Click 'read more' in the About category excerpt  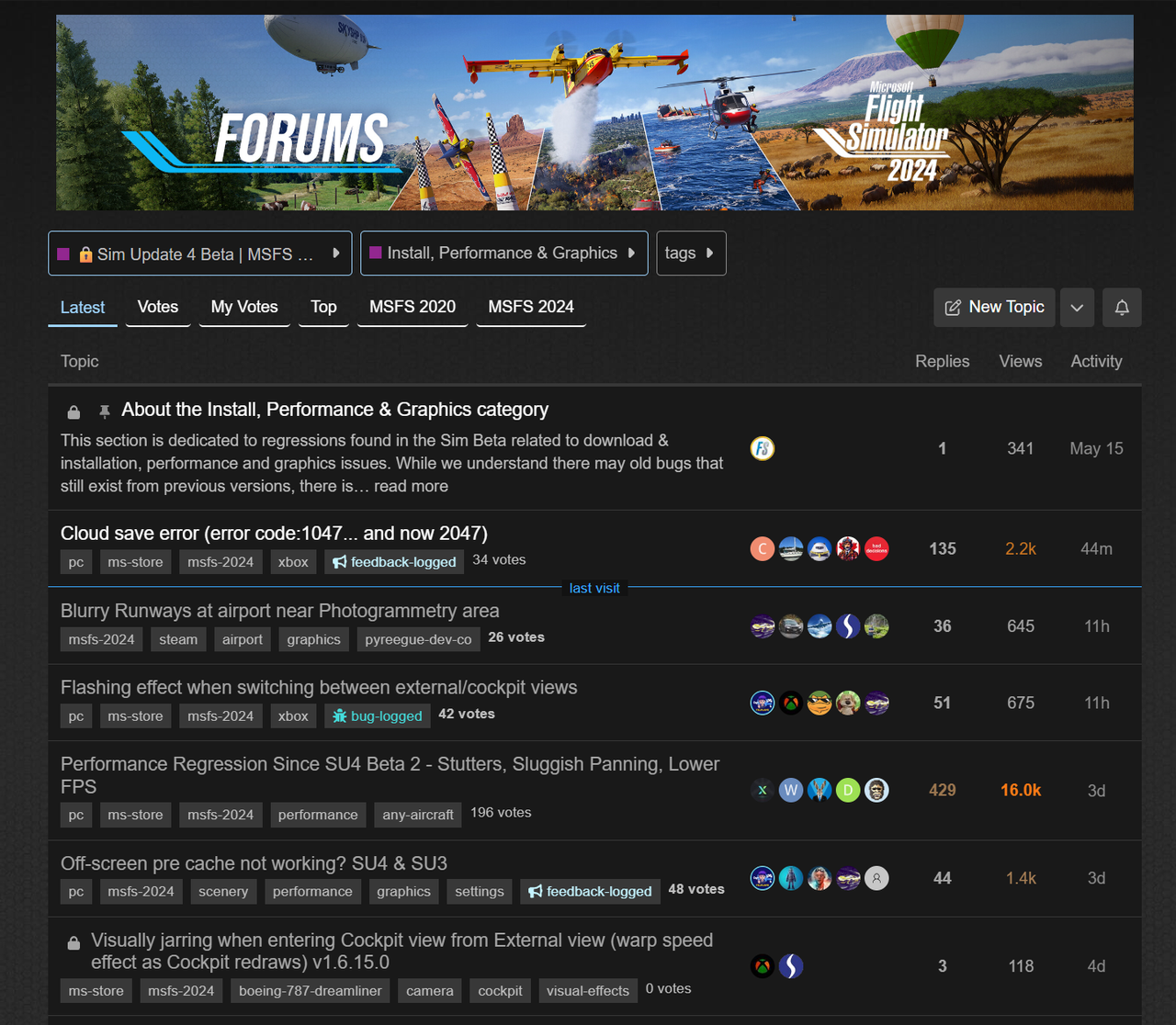[x=411, y=487]
